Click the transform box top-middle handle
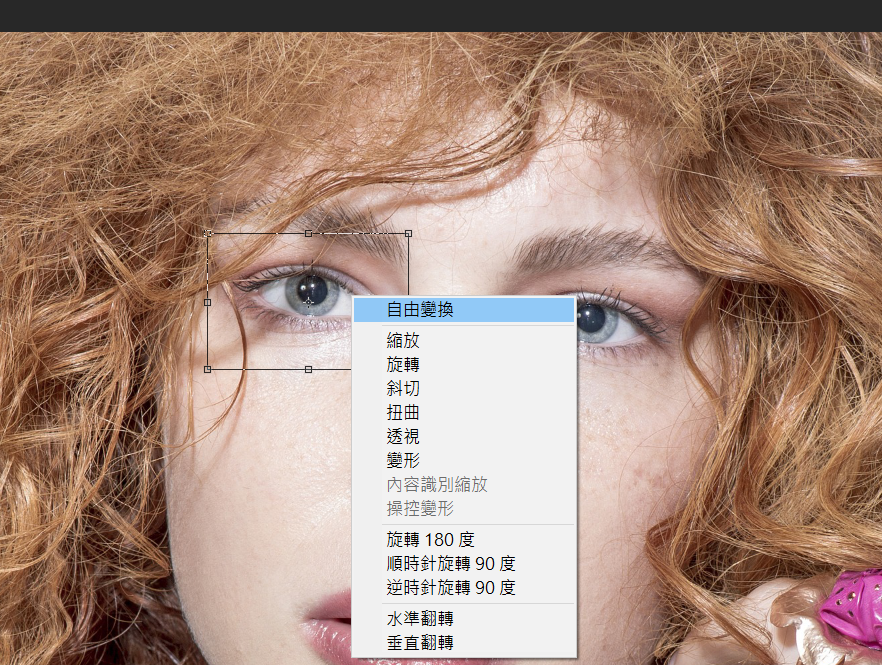Image resolution: width=882 pixels, height=665 pixels. [308, 233]
